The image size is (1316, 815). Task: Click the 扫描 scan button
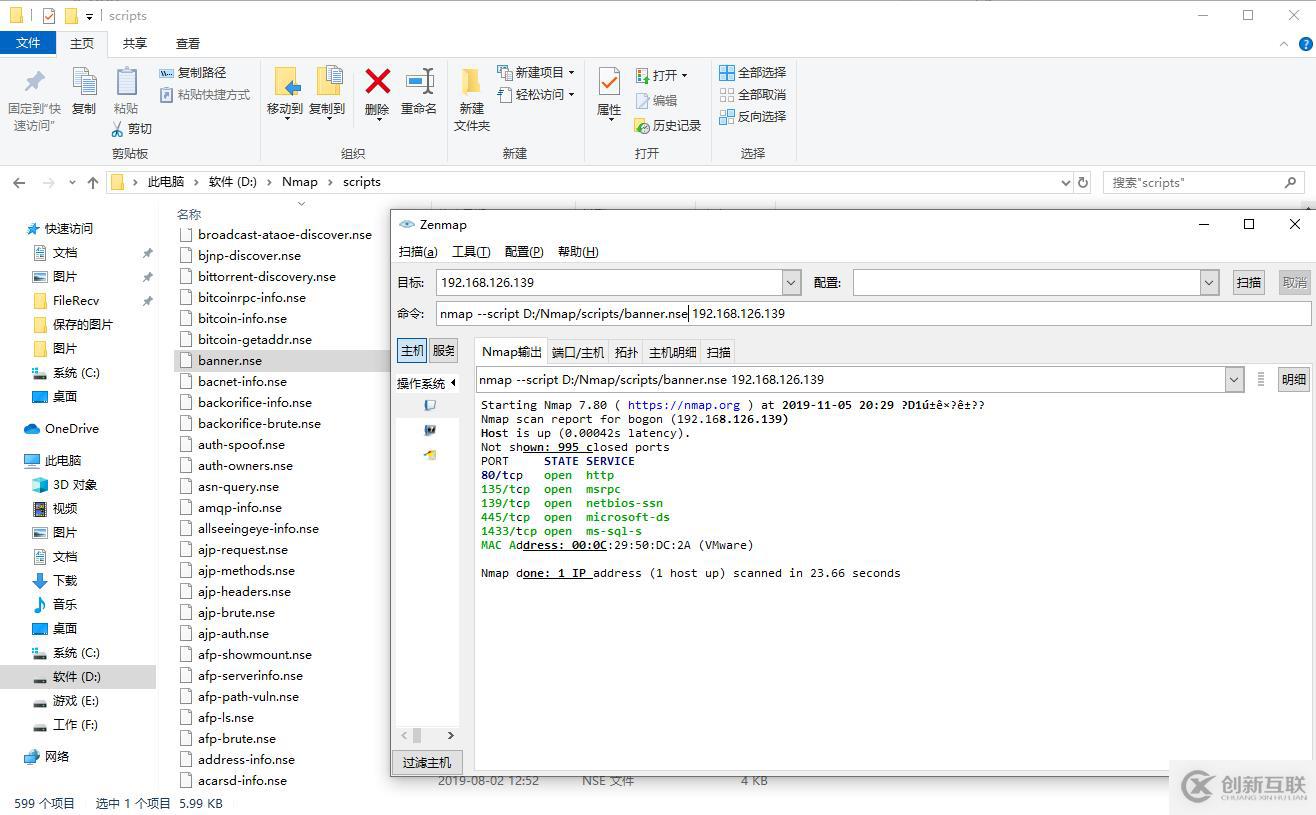point(1248,283)
